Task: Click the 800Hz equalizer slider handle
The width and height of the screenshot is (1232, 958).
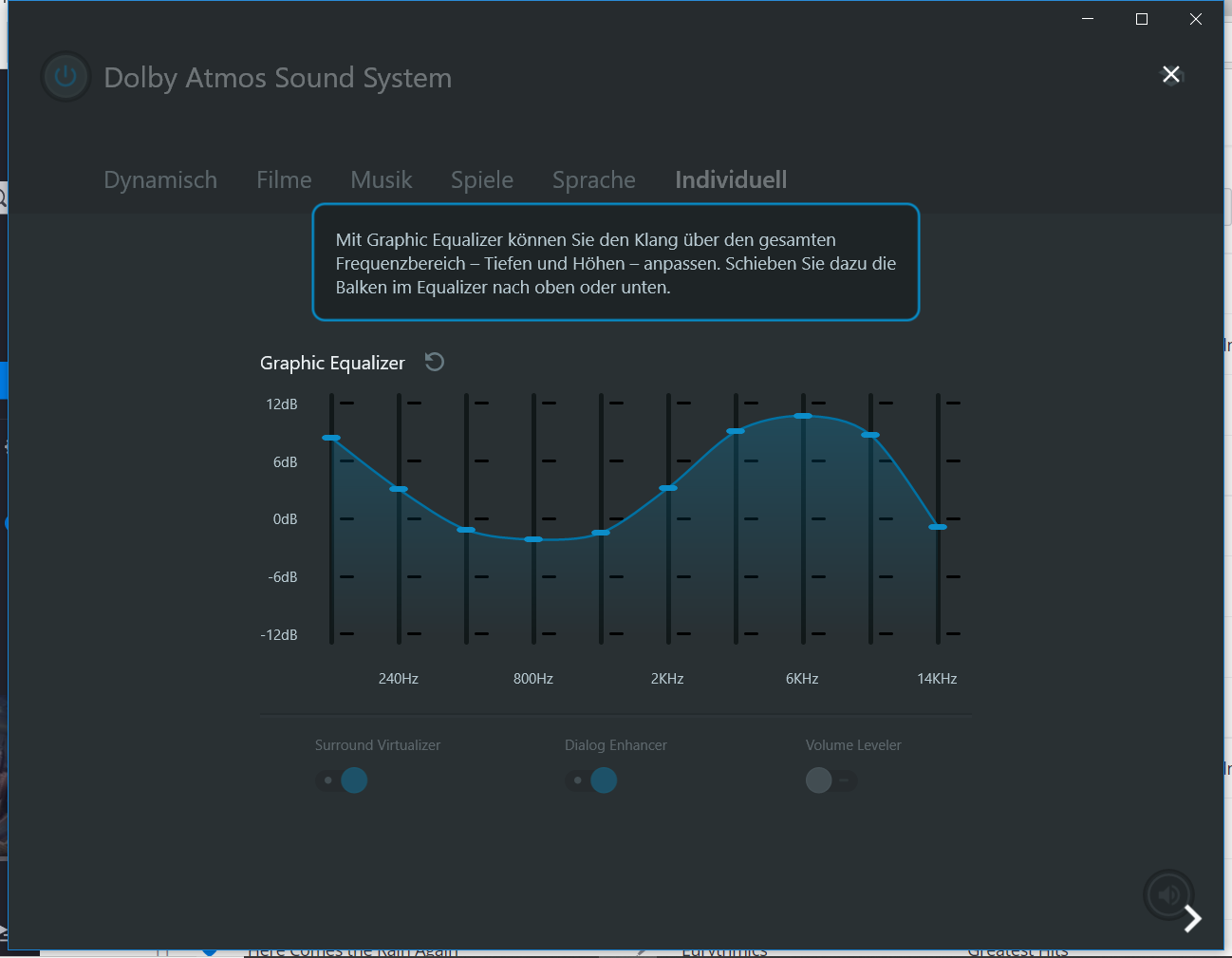Action: (x=533, y=539)
